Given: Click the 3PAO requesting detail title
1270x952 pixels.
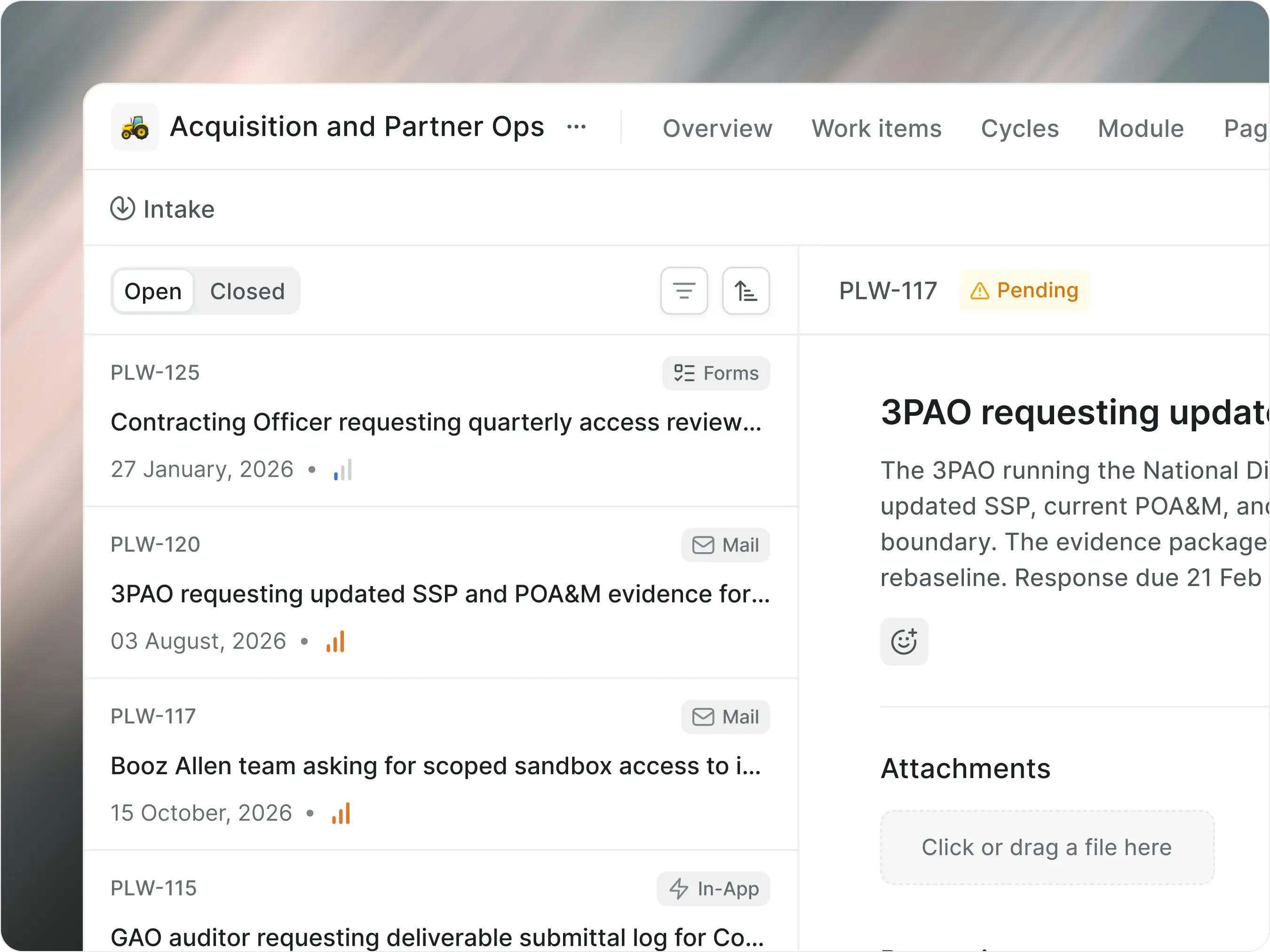Looking at the screenshot, I should 1075,412.
